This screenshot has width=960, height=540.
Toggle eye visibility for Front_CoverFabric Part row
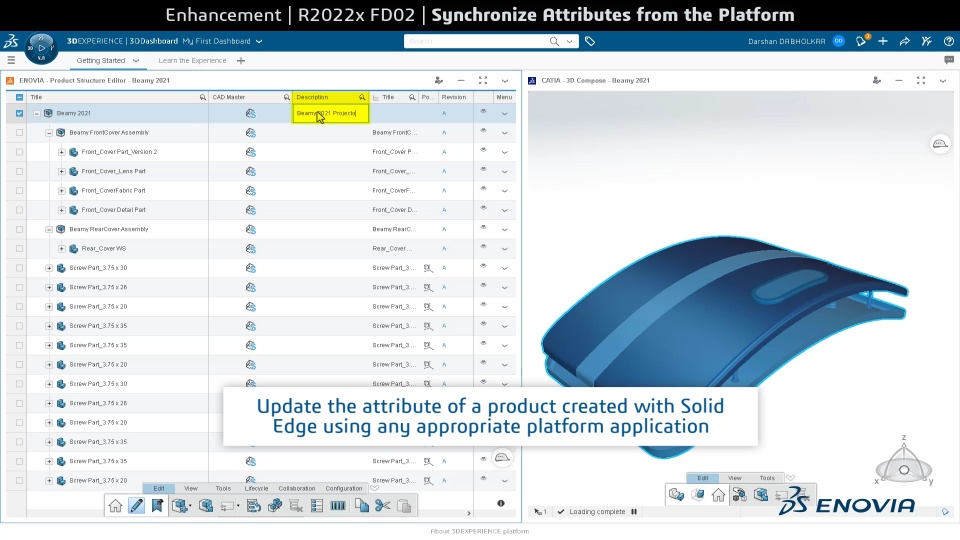point(483,189)
